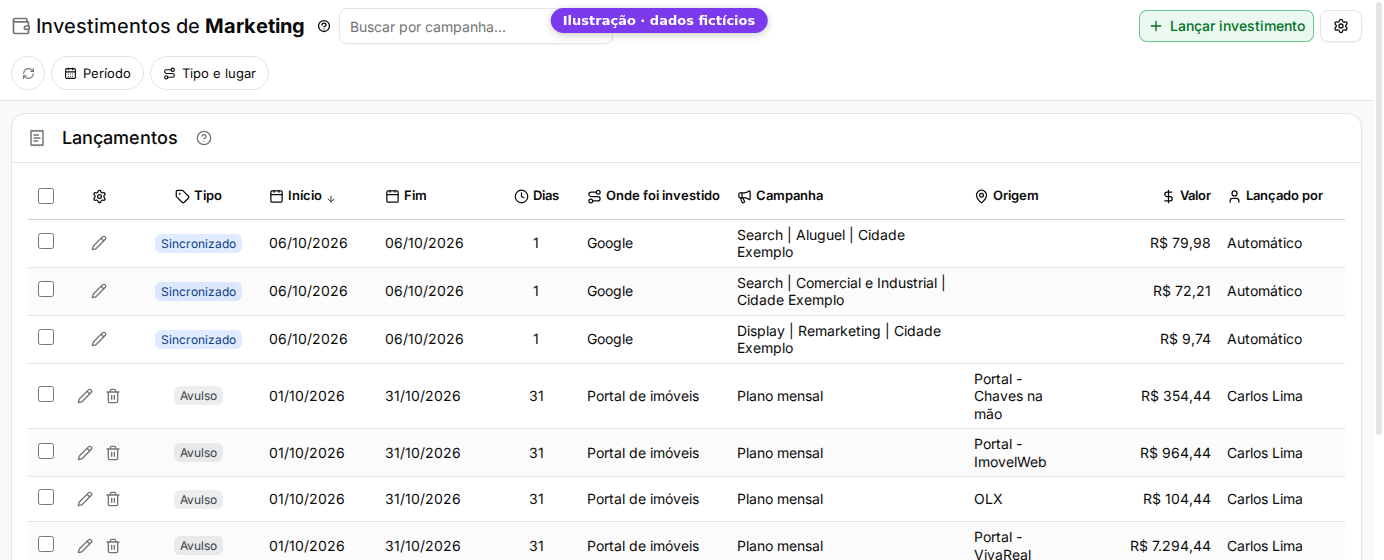This screenshot has height=560, width=1384.
Task: Open the settings gear button at top right
Action: click(1341, 26)
